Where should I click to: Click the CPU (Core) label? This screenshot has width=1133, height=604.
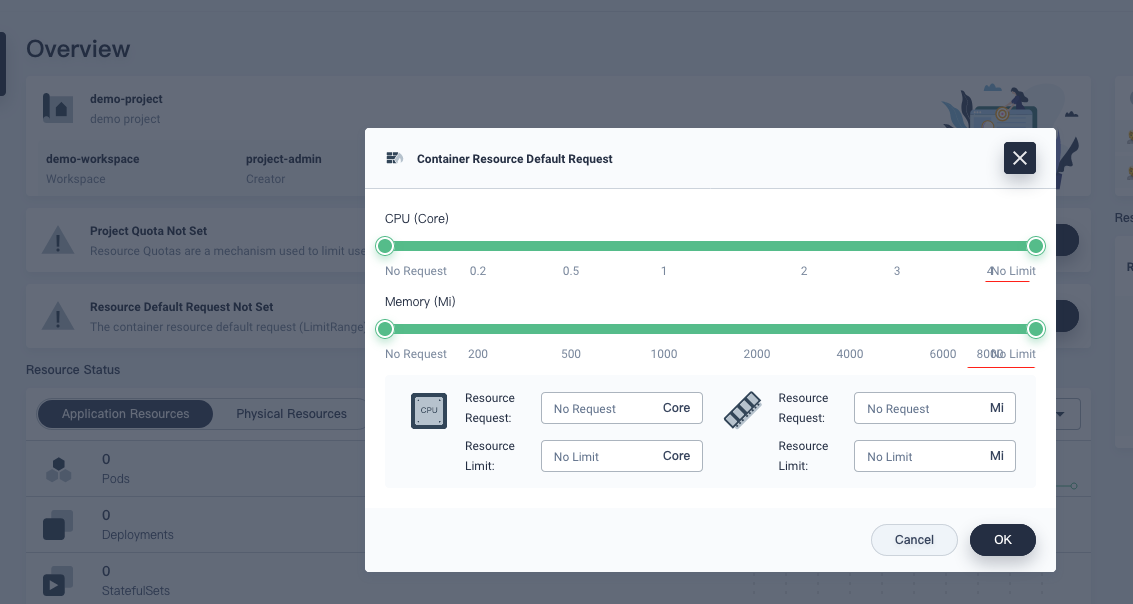pos(416,219)
